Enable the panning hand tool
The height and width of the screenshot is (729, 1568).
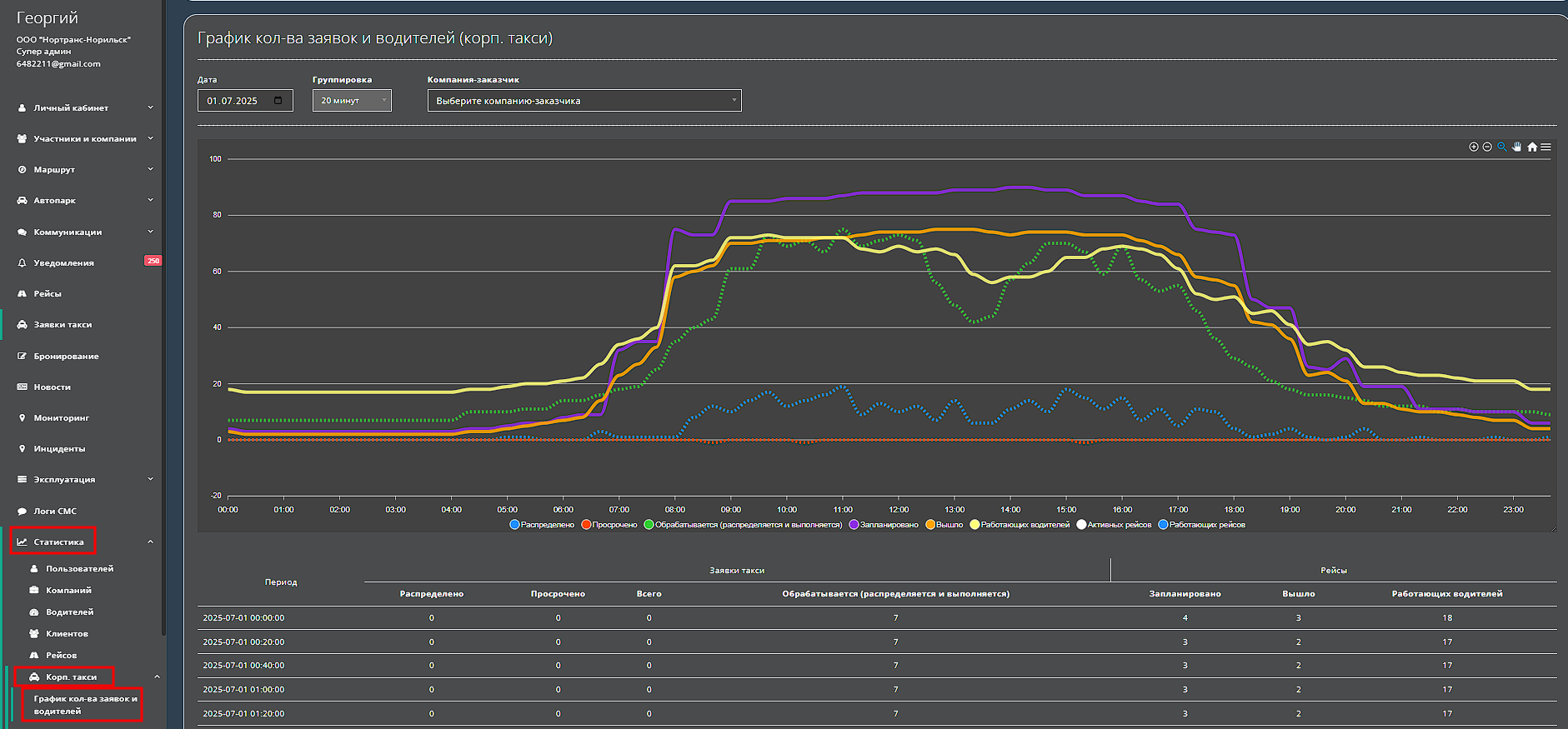click(x=1517, y=147)
